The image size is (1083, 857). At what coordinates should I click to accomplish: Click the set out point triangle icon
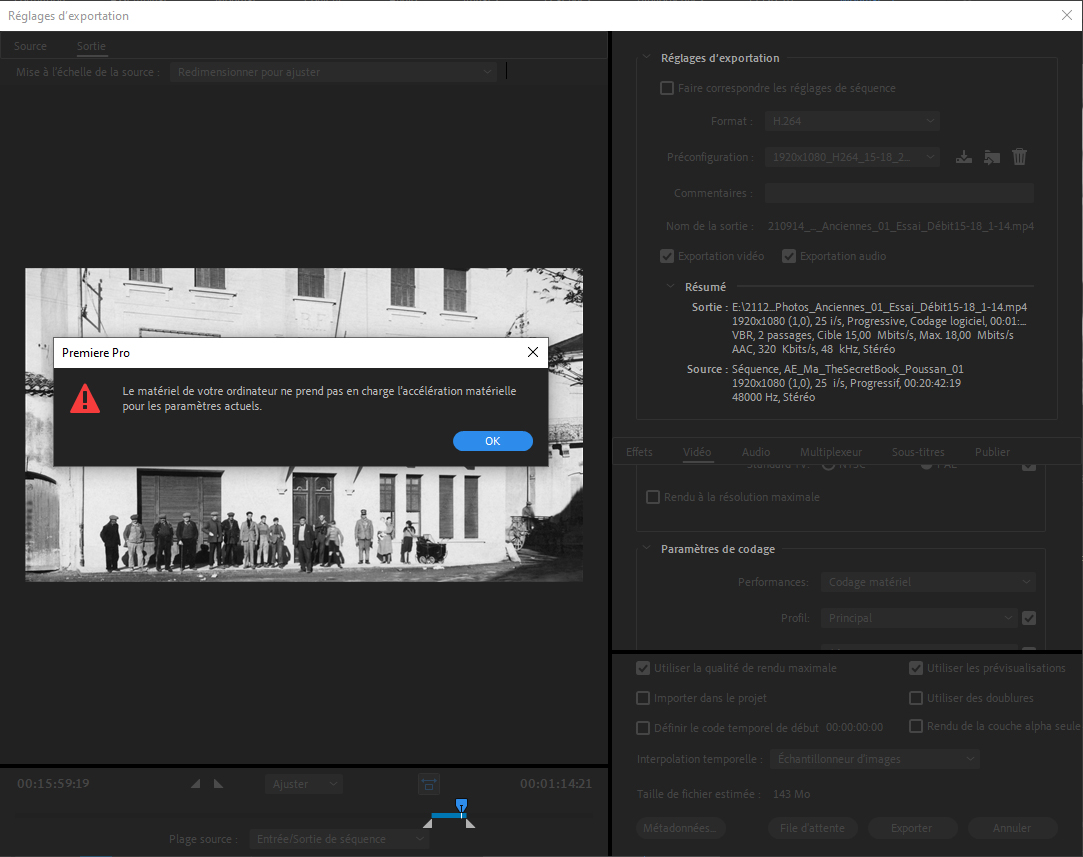(218, 784)
